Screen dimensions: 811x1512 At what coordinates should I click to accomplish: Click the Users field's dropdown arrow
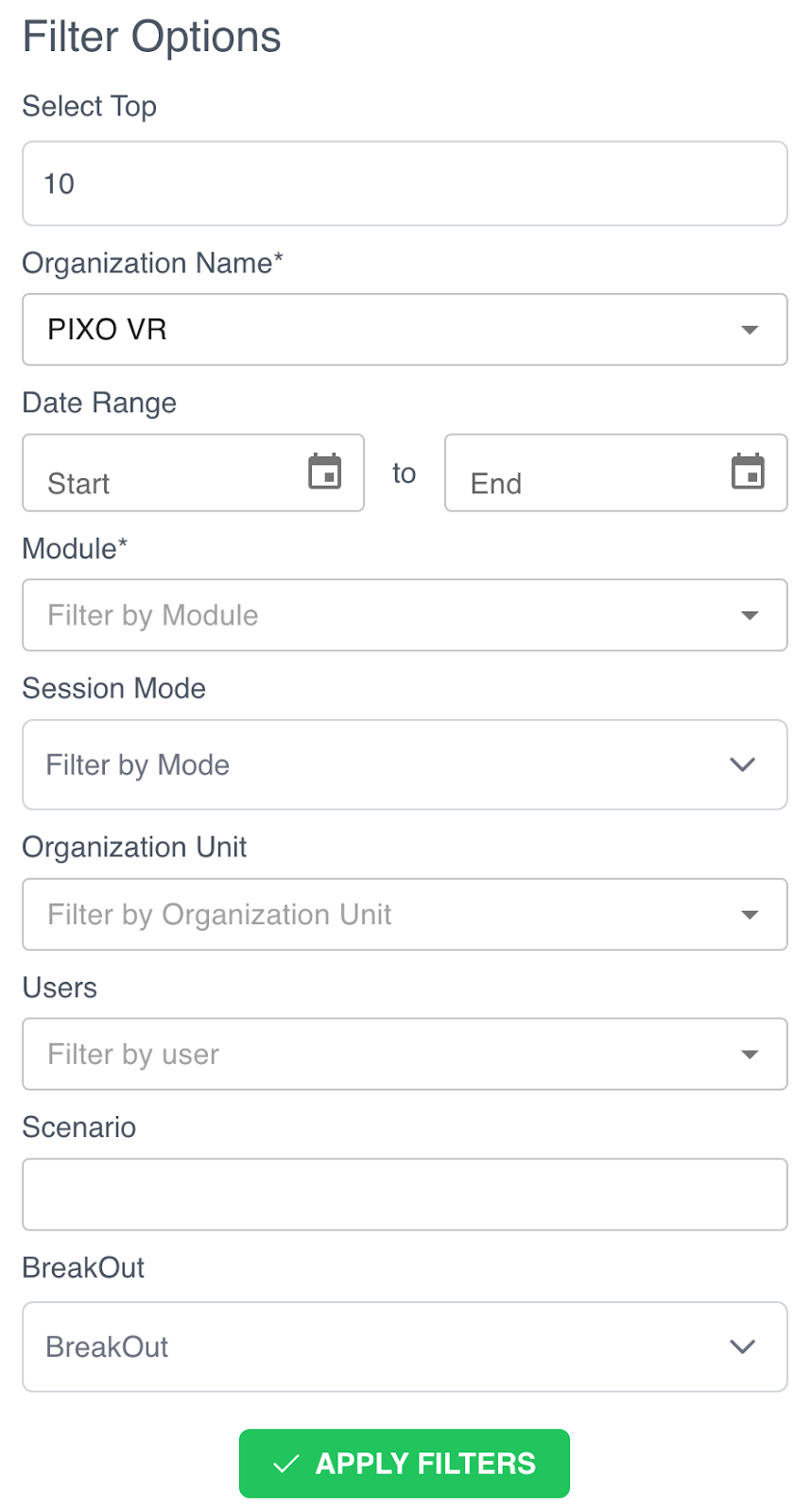point(750,1055)
